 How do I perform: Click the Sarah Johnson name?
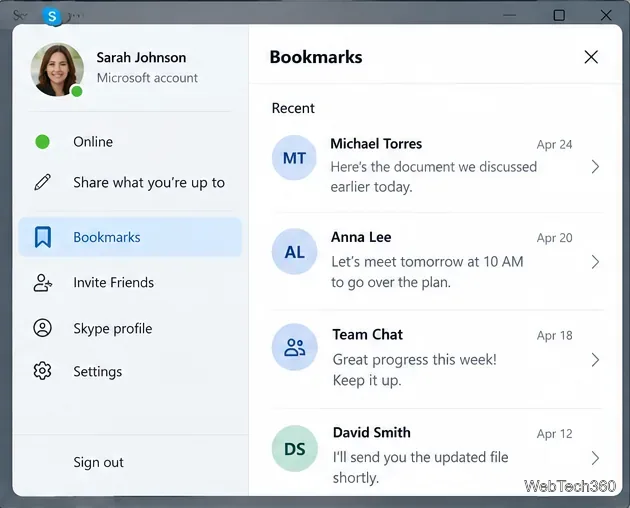(x=141, y=57)
